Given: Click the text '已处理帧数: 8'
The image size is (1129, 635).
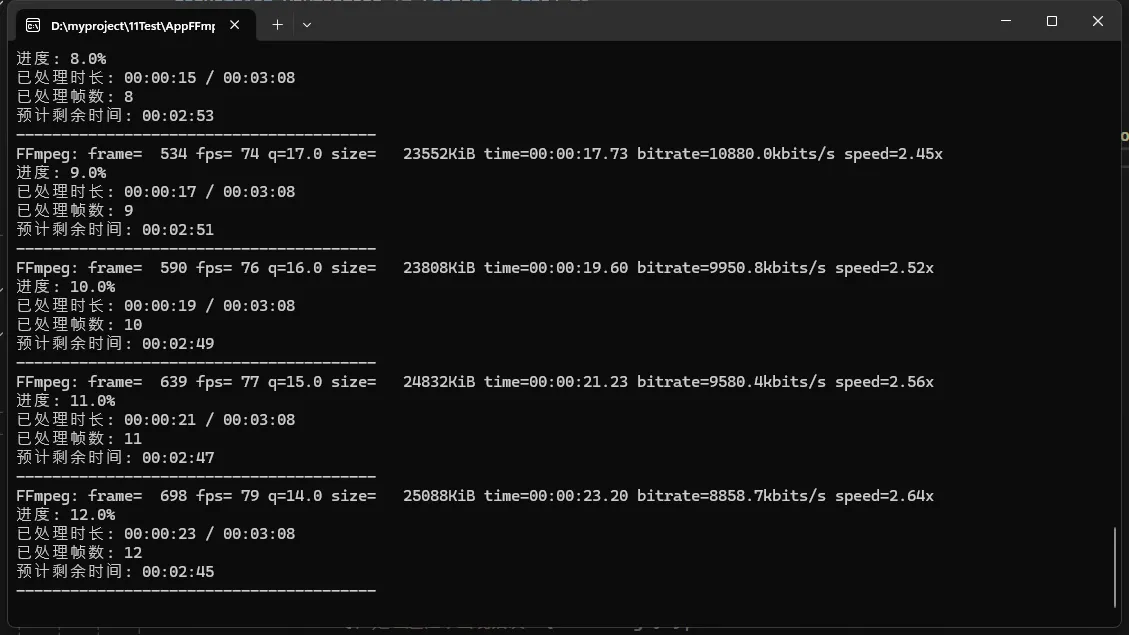Looking at the screenshot, I should click(x=75, y=96).
